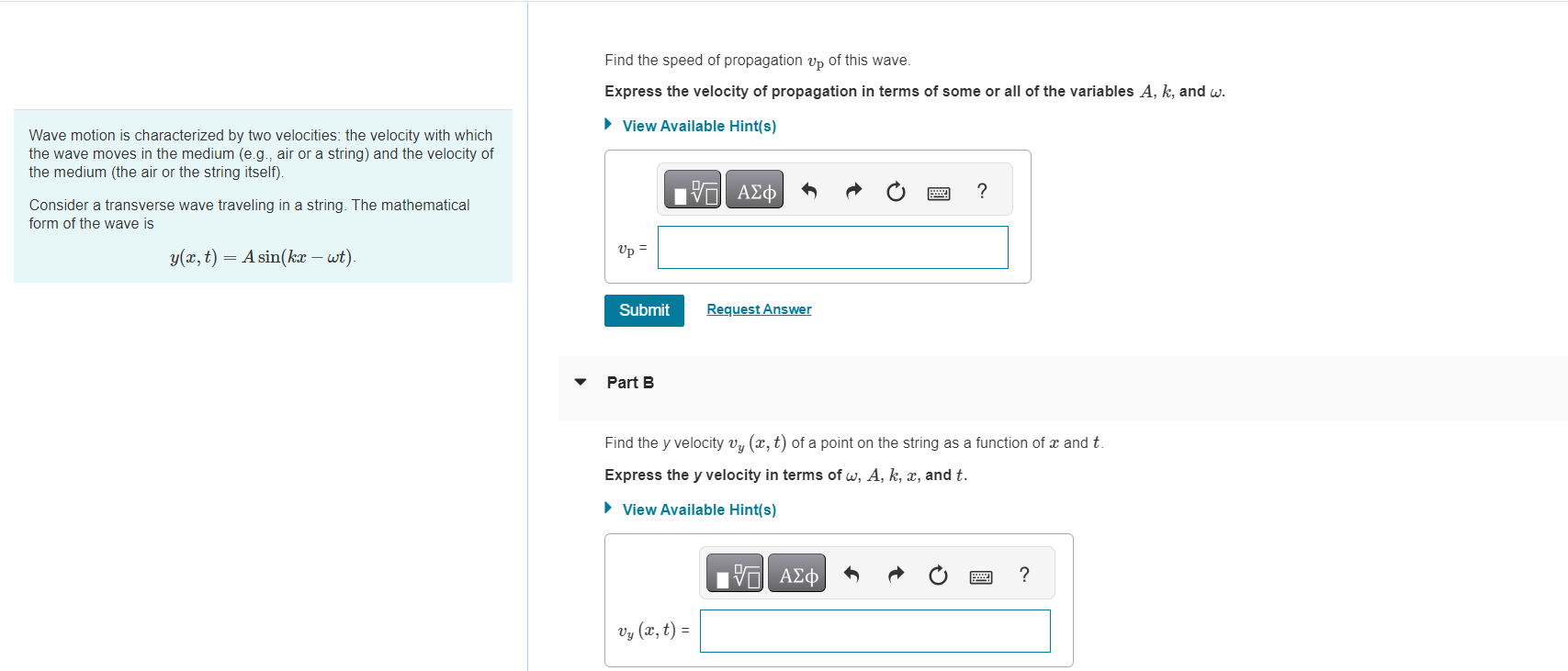This screenshot has height=671, width=1568.
Task: Open the Greek symbols (ΑΣφ) palette in Part B
Action: pos(795,572)
